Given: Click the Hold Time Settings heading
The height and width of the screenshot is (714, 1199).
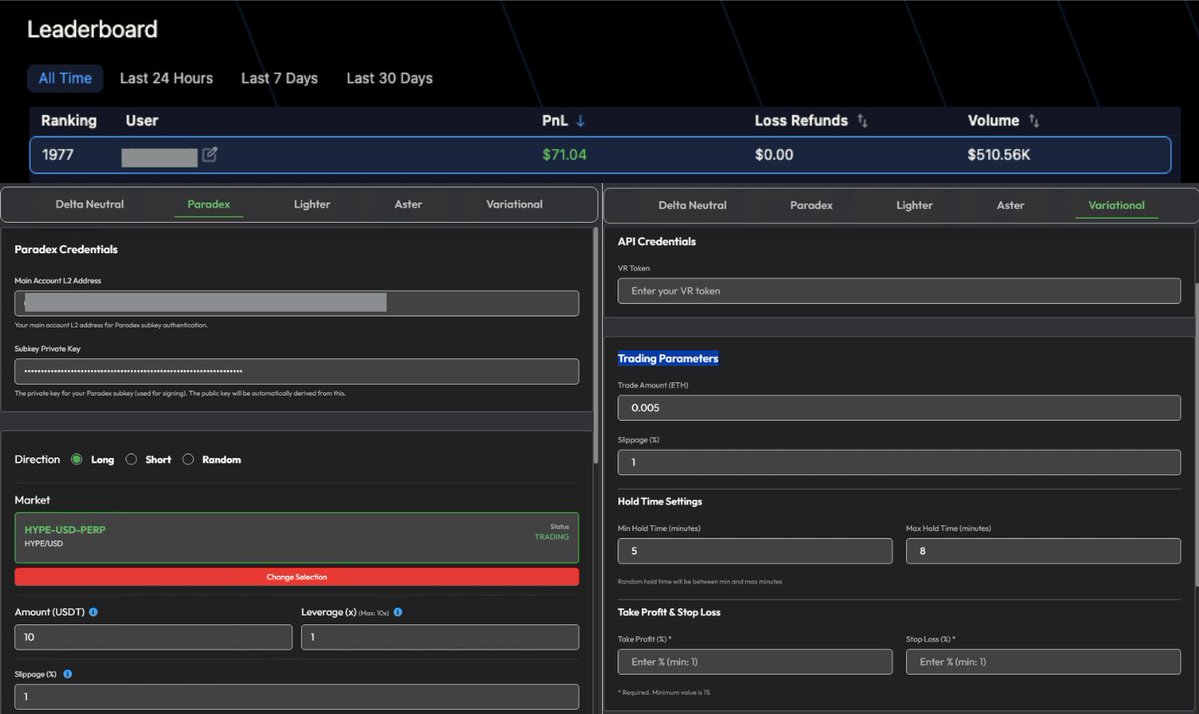Looking at the screenshot, I should point(660,501).
